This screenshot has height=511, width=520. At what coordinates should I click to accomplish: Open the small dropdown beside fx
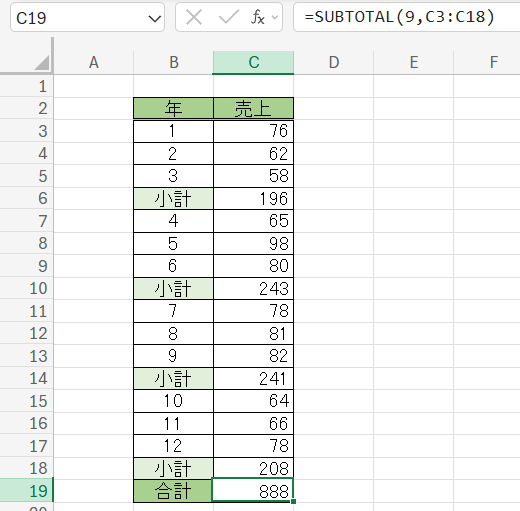(275, 17)
